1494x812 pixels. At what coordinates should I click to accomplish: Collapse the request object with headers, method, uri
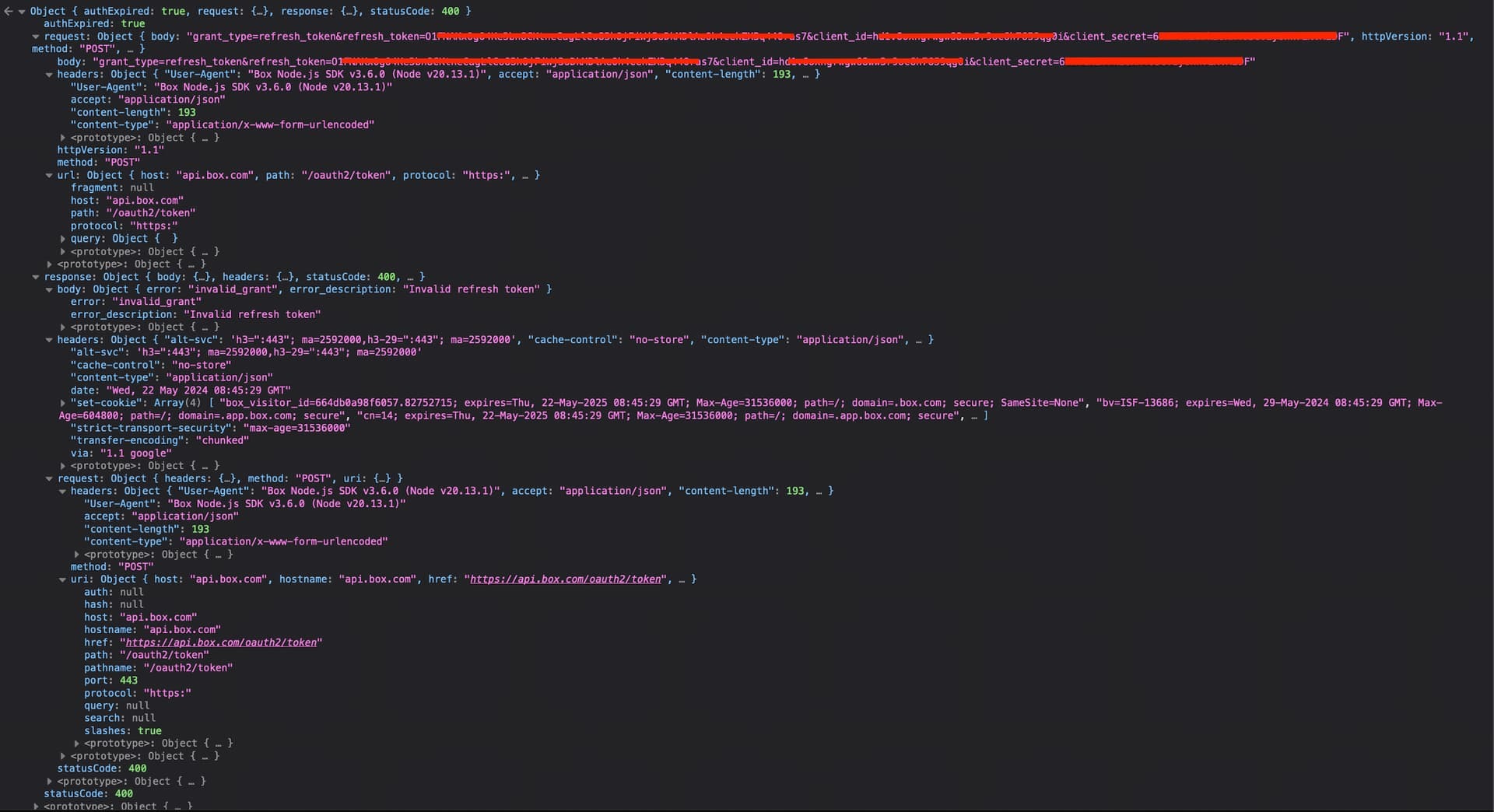click(49, 479)
